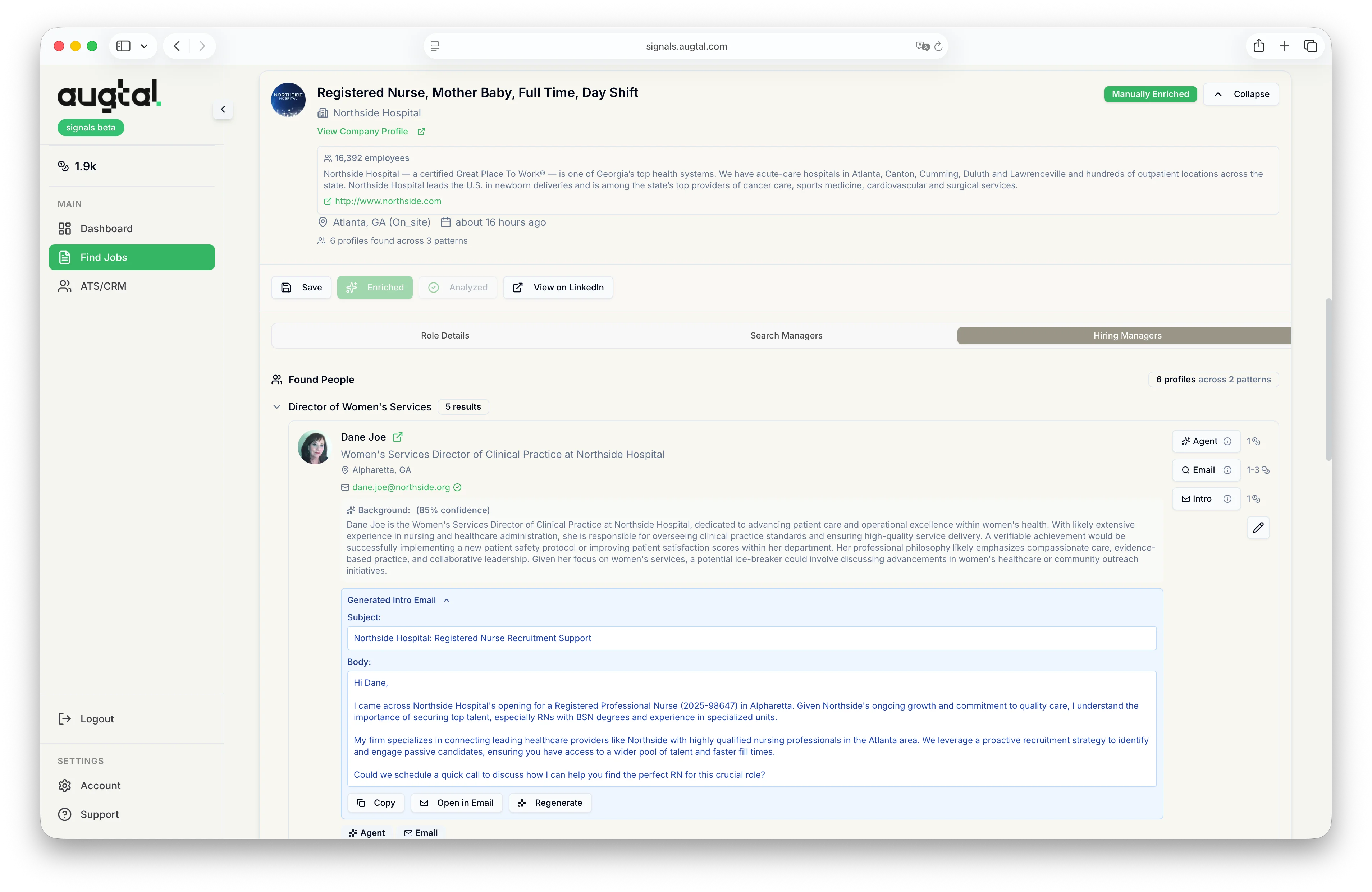Click the Logout icon

pyautogui.click(x=64, y=718)
